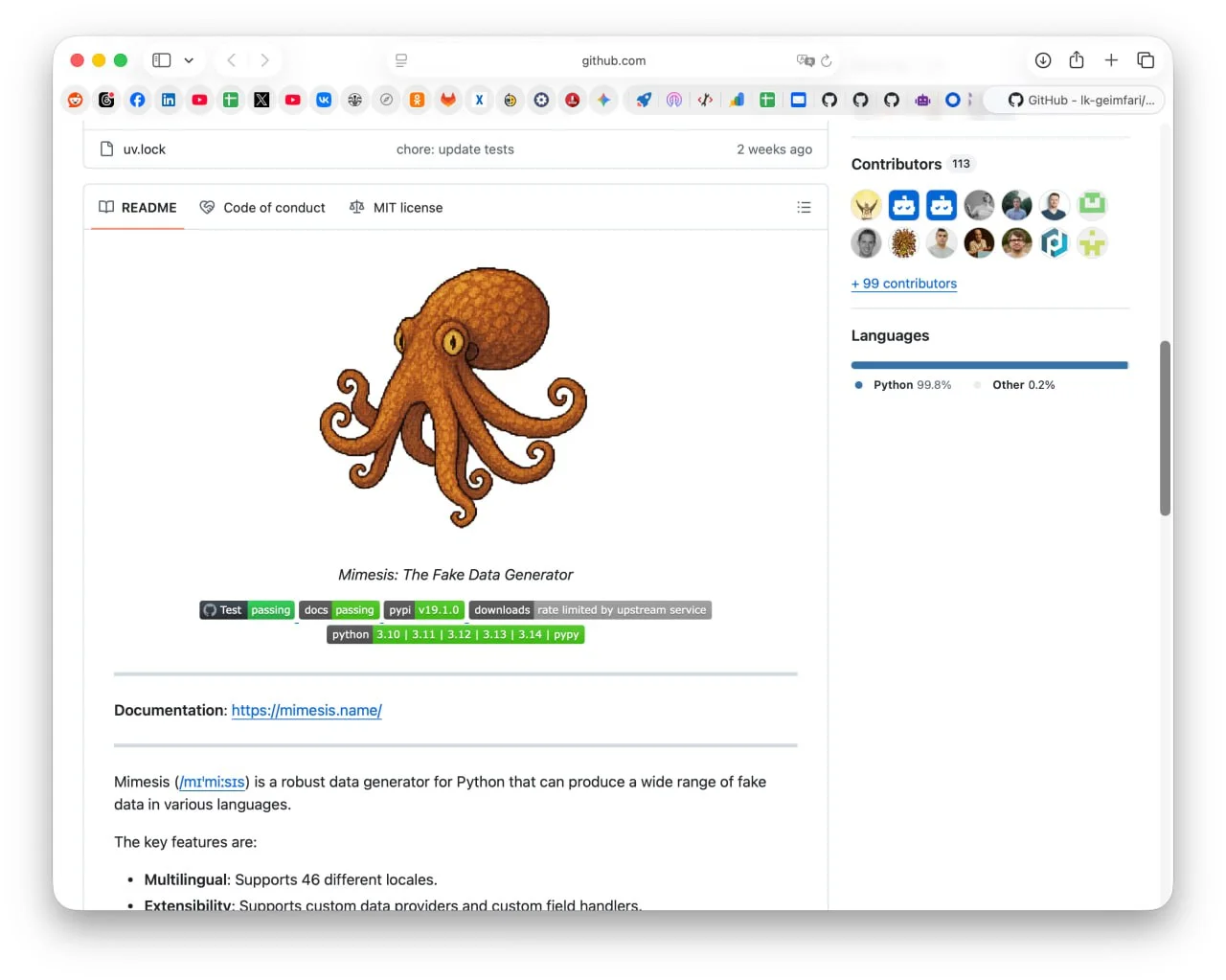Open the GitLab pinned tab
This screenshot has width=1226, height=980.
pos(448,100)
